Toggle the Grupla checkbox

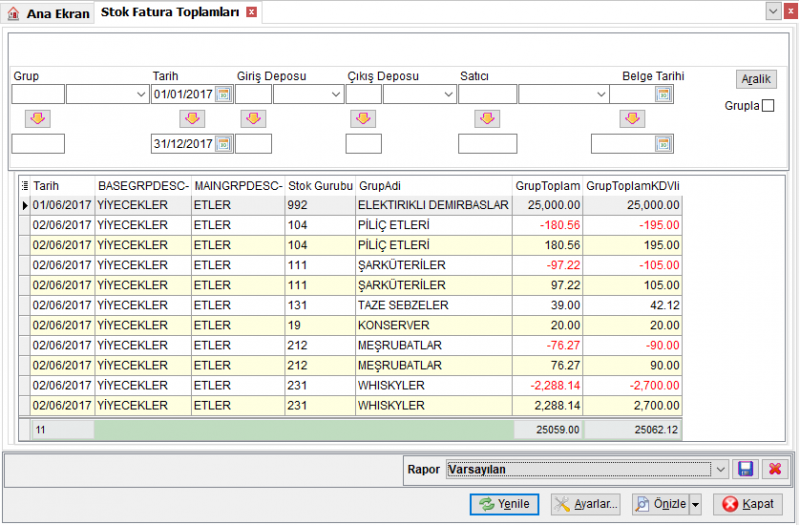pos(768,106)
